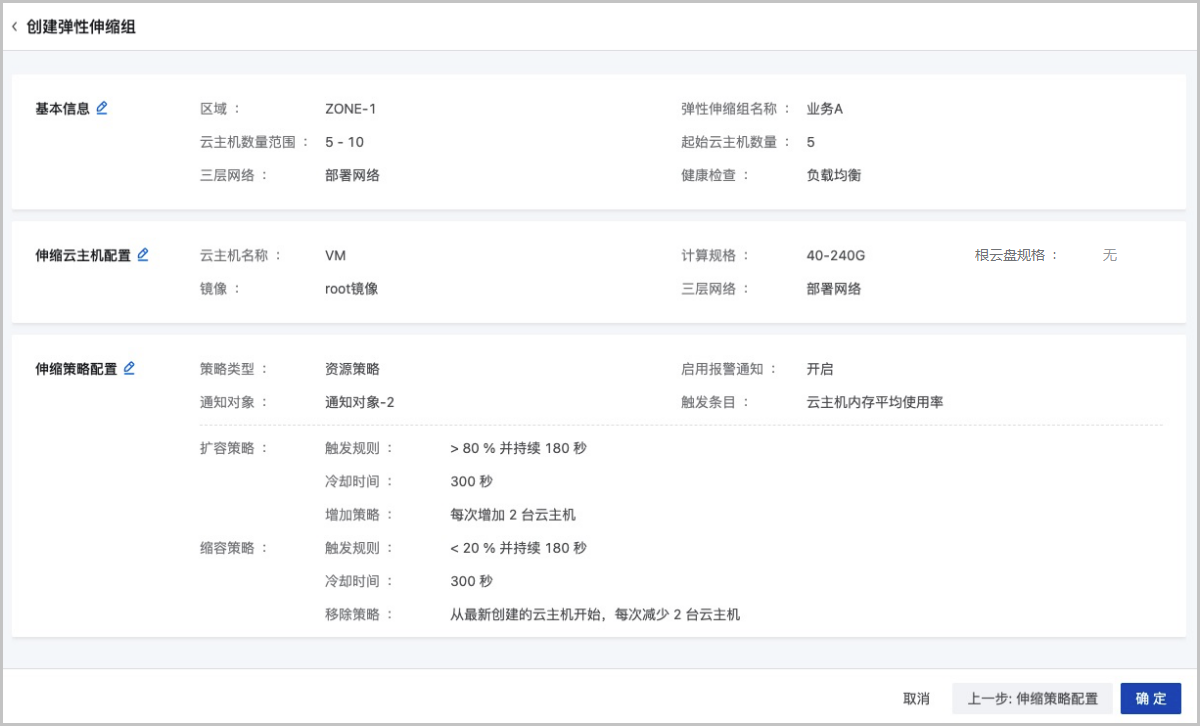This screenshot has width=1200, height=726.
Task: Click the 取消 cancel button
Action: [x=916, y=698]
